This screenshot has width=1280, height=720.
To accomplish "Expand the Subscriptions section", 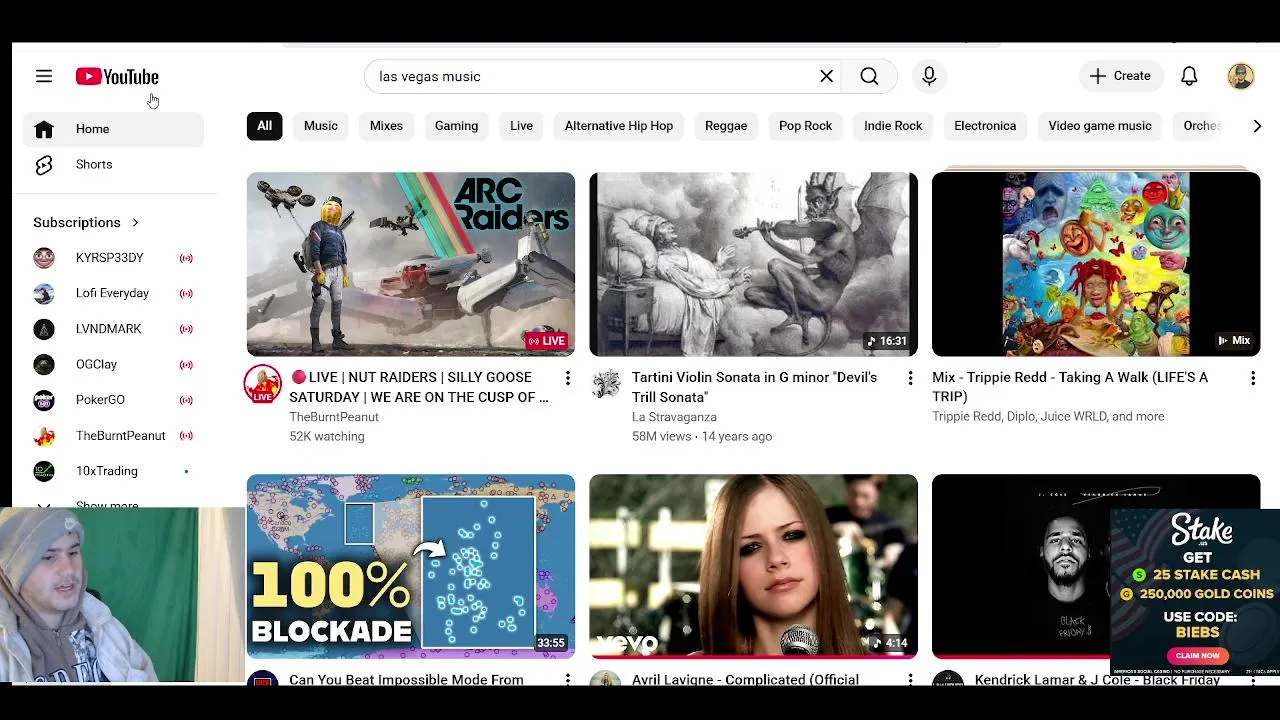I will [x=86, y=222].
